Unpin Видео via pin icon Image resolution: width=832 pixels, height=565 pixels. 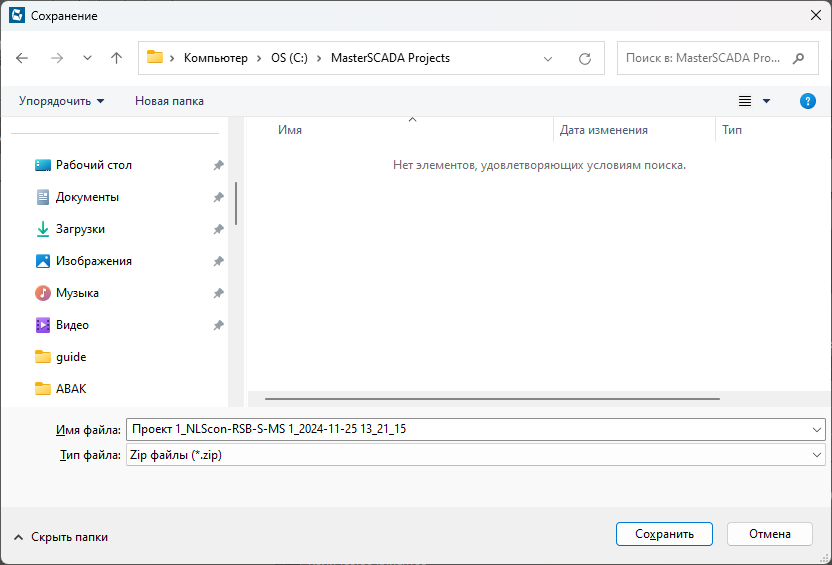218,325
